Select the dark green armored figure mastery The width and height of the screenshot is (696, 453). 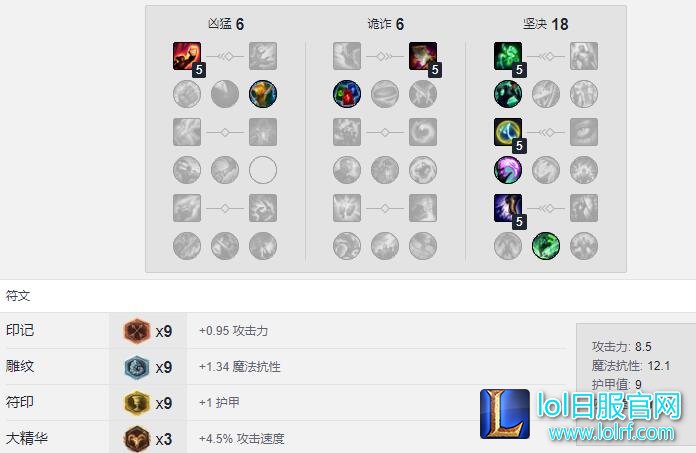pos(508,94)
